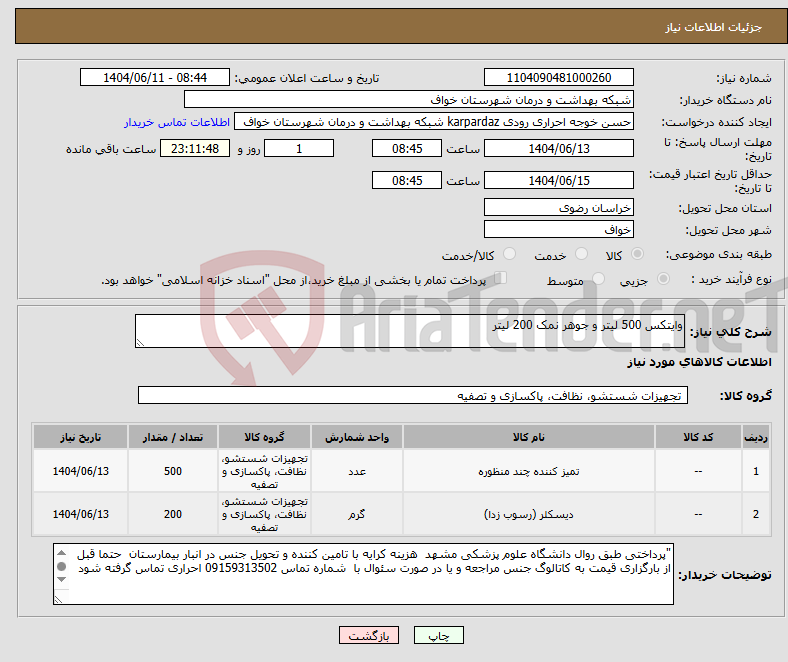Click the announcement date field 1404/06/11 - 08:44
Image resolution: width=788 pixels, height=662 pixels.
click(x=155, y=77)
